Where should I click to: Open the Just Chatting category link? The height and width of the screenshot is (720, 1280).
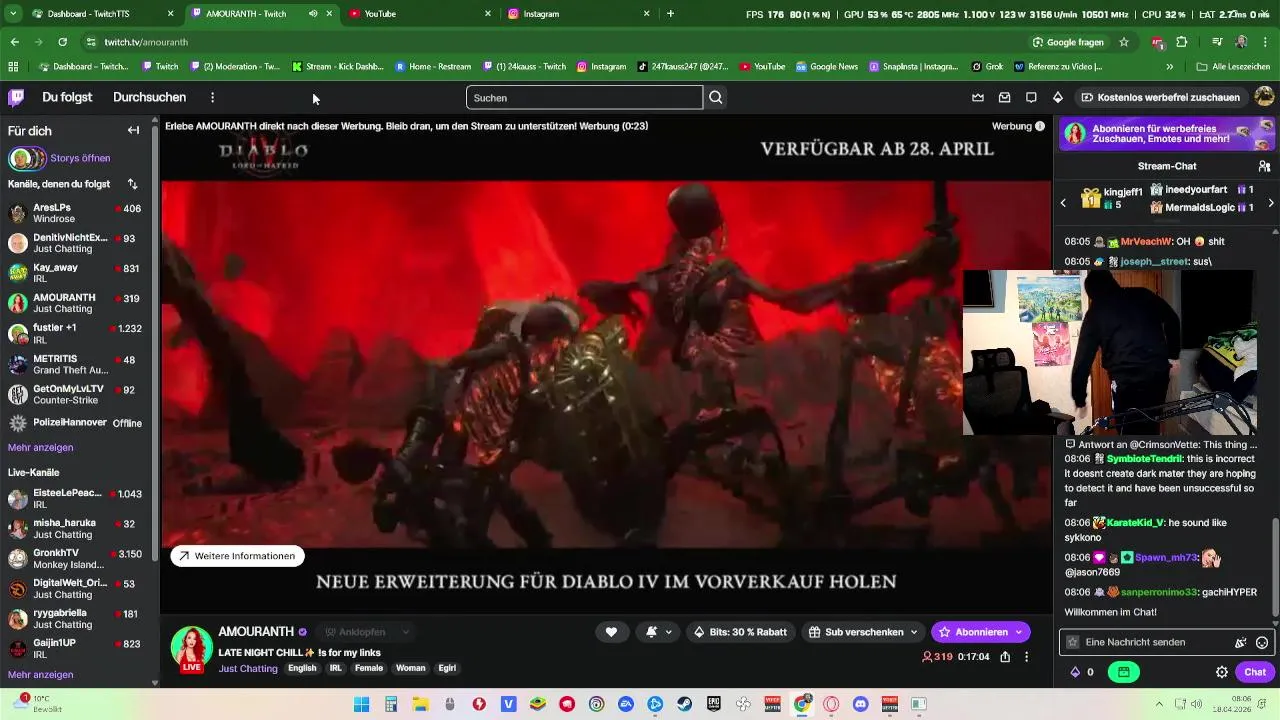tap(248, 668)
